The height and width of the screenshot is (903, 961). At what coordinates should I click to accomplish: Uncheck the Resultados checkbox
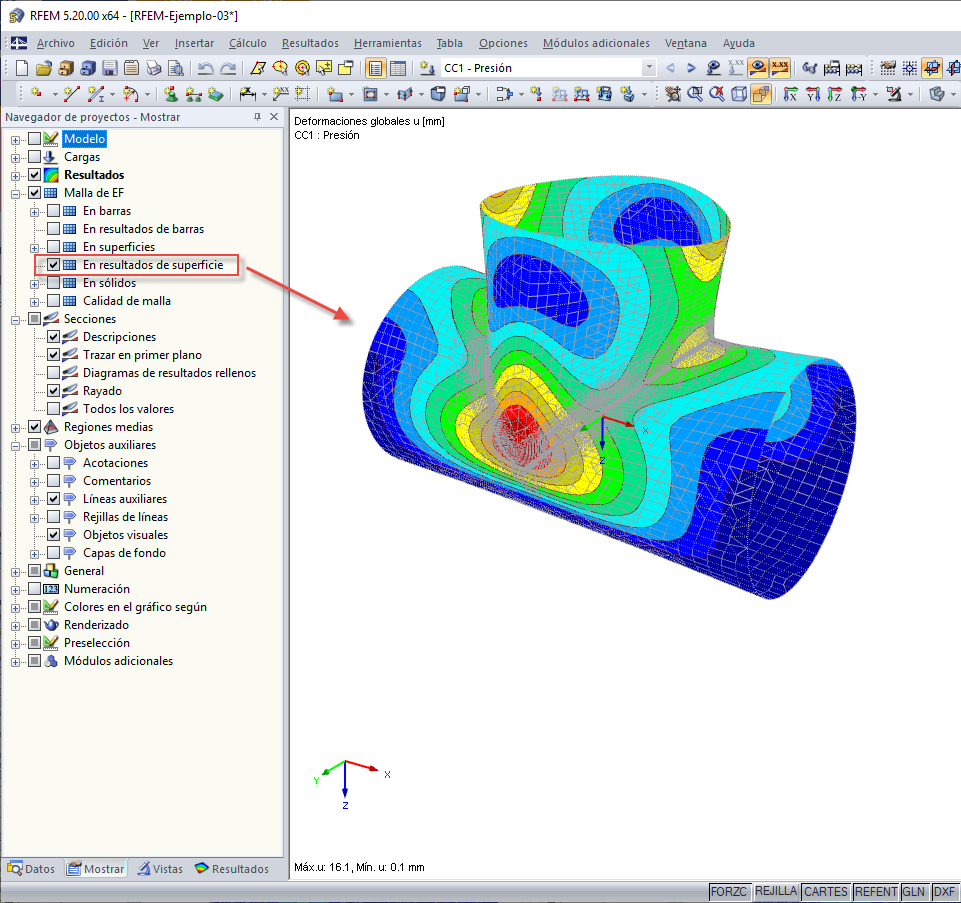34,175
